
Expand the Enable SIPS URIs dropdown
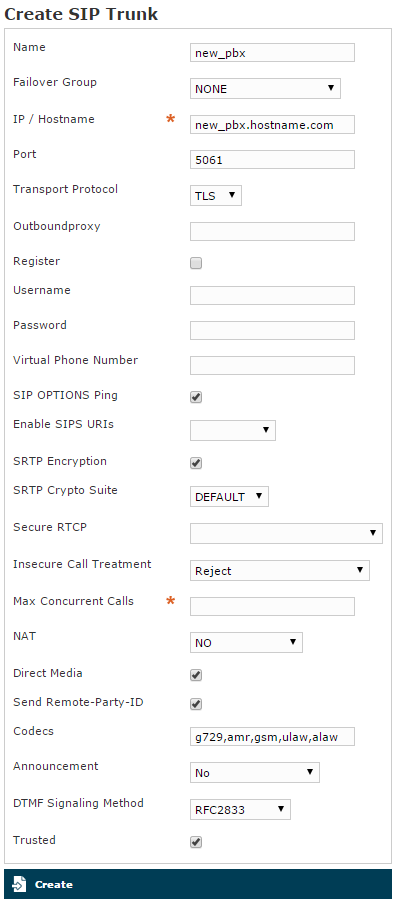(x=233, y=430)
